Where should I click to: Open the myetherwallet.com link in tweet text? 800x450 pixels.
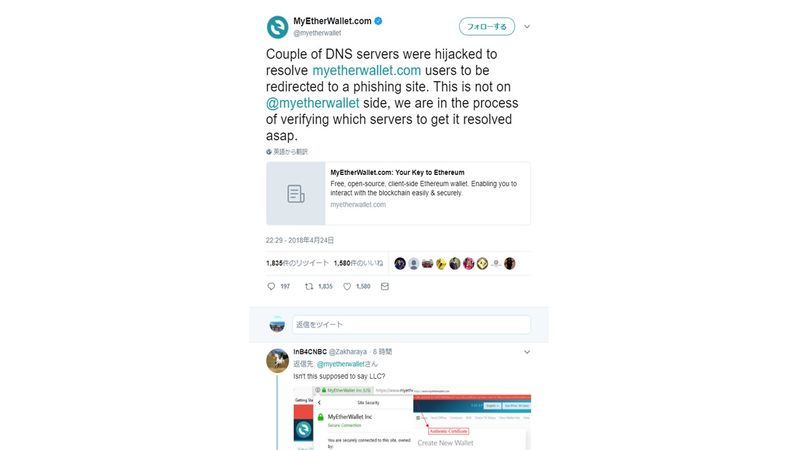click(366, 70)
